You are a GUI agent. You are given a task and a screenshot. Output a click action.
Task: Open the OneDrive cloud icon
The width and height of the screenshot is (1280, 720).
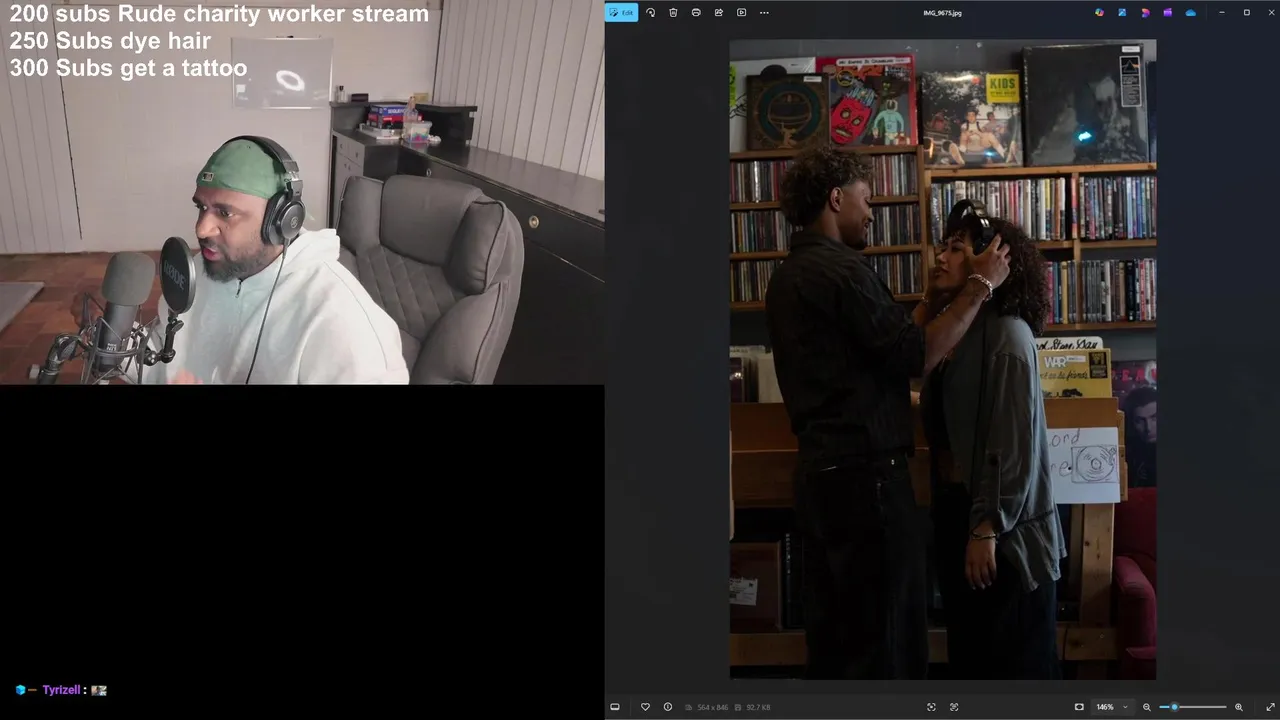point(1190,12)
